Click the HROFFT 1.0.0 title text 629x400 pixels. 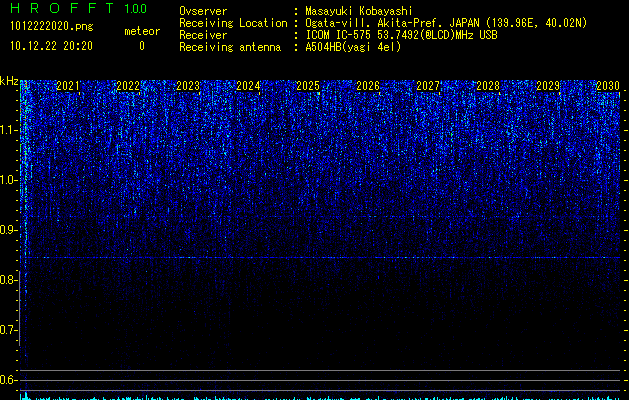coord(78,8)
